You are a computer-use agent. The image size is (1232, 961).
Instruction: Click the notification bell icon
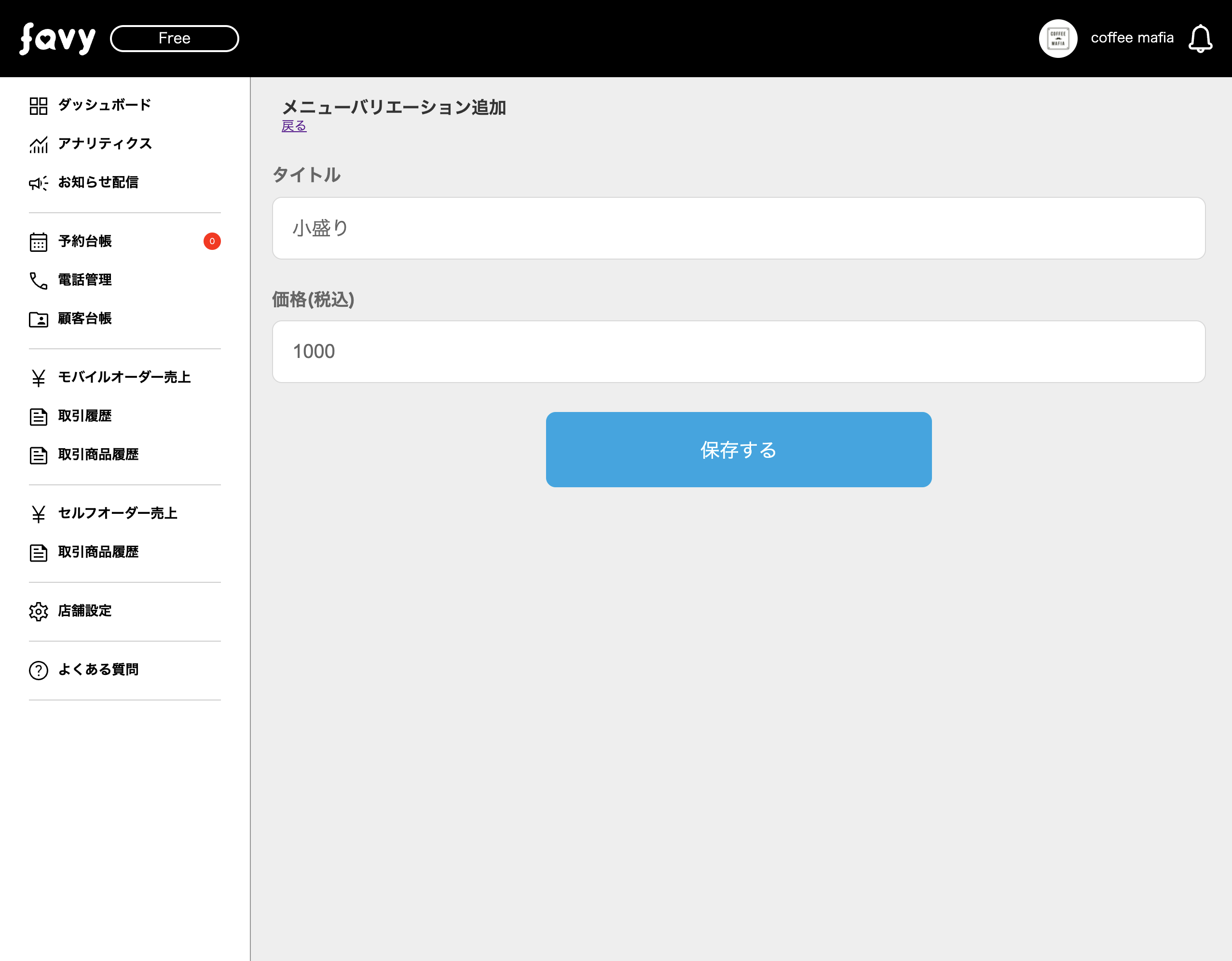point(1200,39)
